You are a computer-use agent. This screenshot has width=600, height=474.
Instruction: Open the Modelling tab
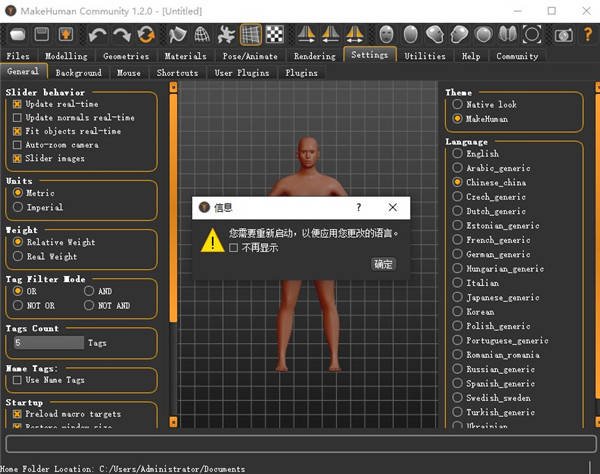66,56
